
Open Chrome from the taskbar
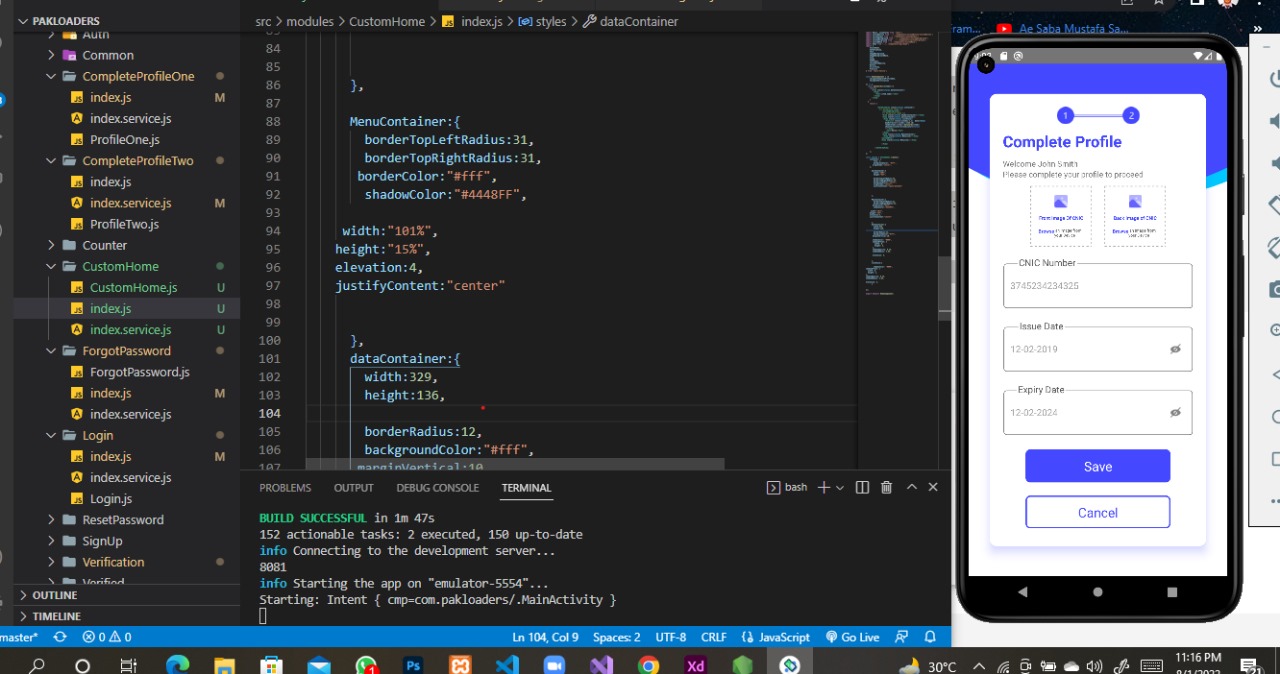click(x=649, y=663)
